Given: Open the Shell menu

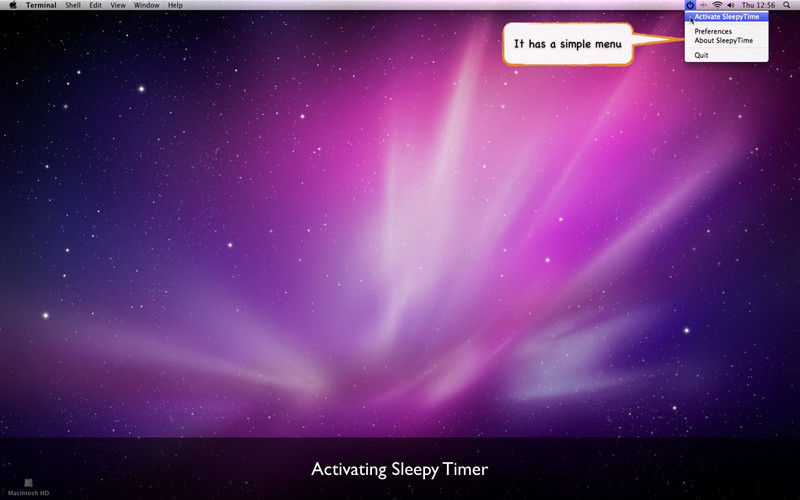Looking at the screenshot, I should [73, 5].
